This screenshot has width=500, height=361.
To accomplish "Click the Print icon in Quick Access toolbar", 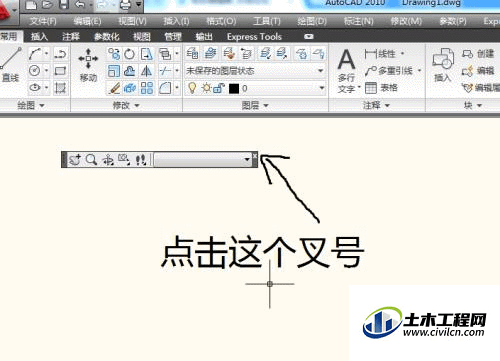I will coord(125,4).
